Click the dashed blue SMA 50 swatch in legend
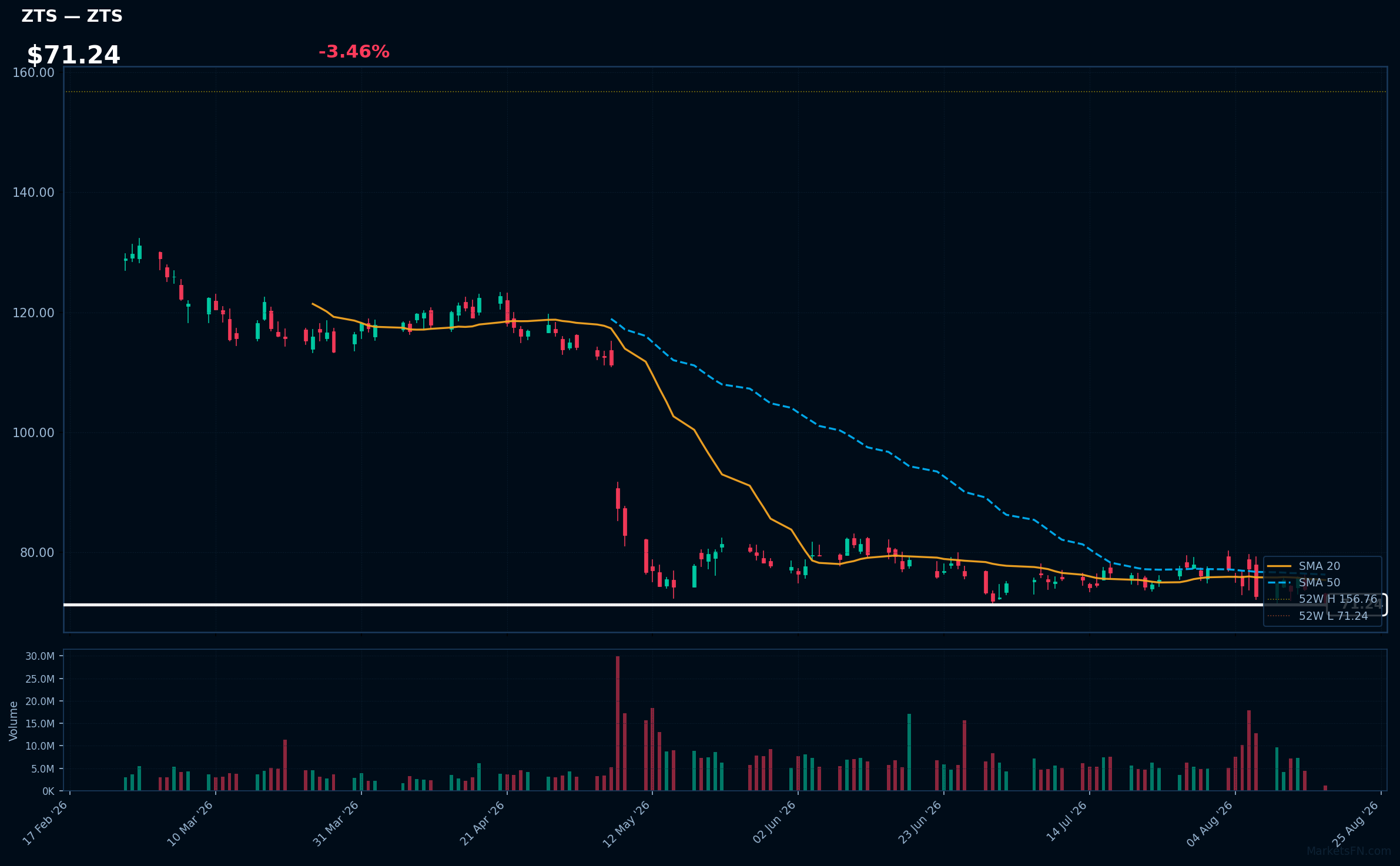Viewport: 1400px width, 866px height. click(x=1279, y=583)
